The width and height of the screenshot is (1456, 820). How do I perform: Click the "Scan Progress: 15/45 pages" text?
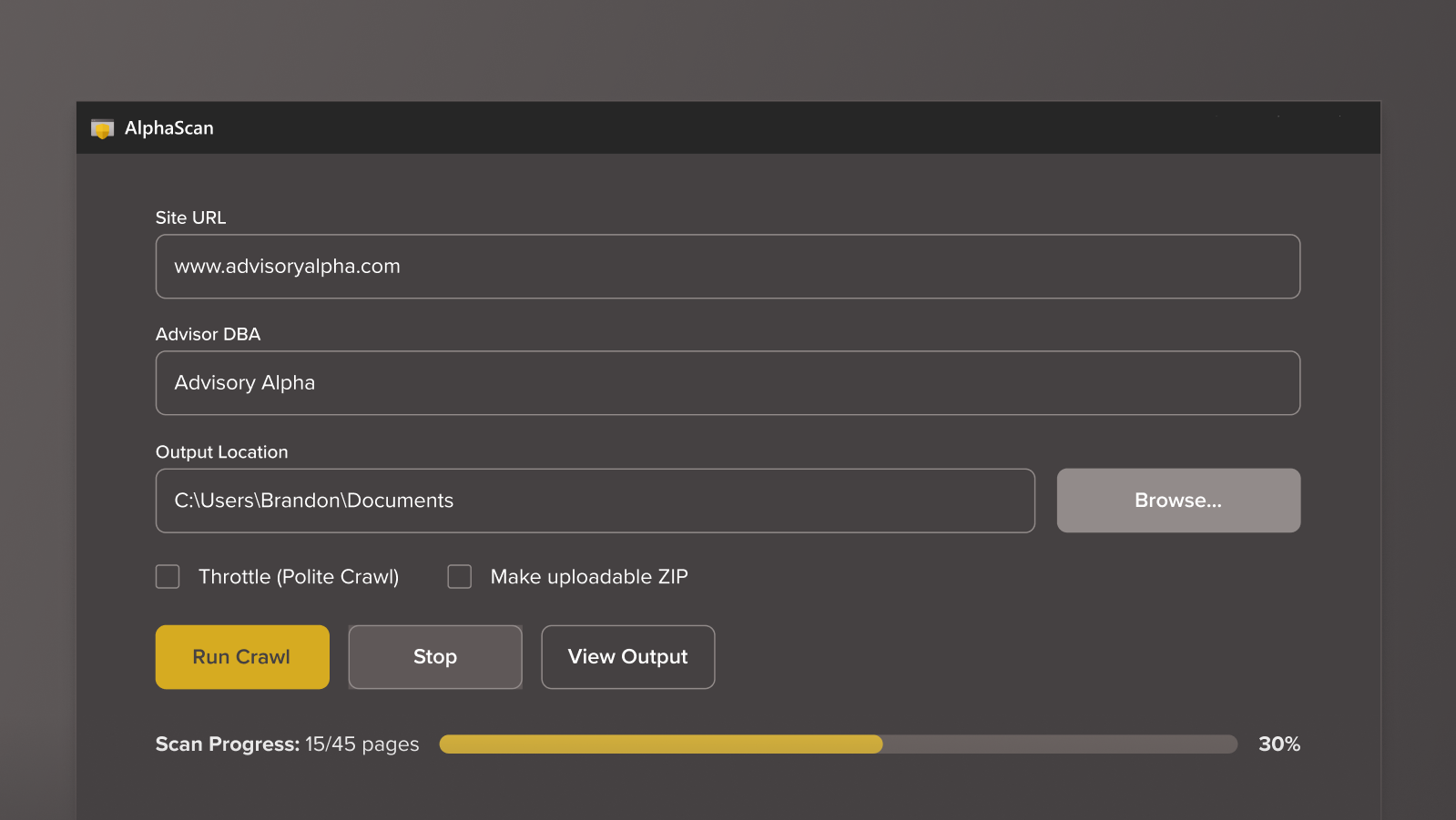tap(287, 744)
